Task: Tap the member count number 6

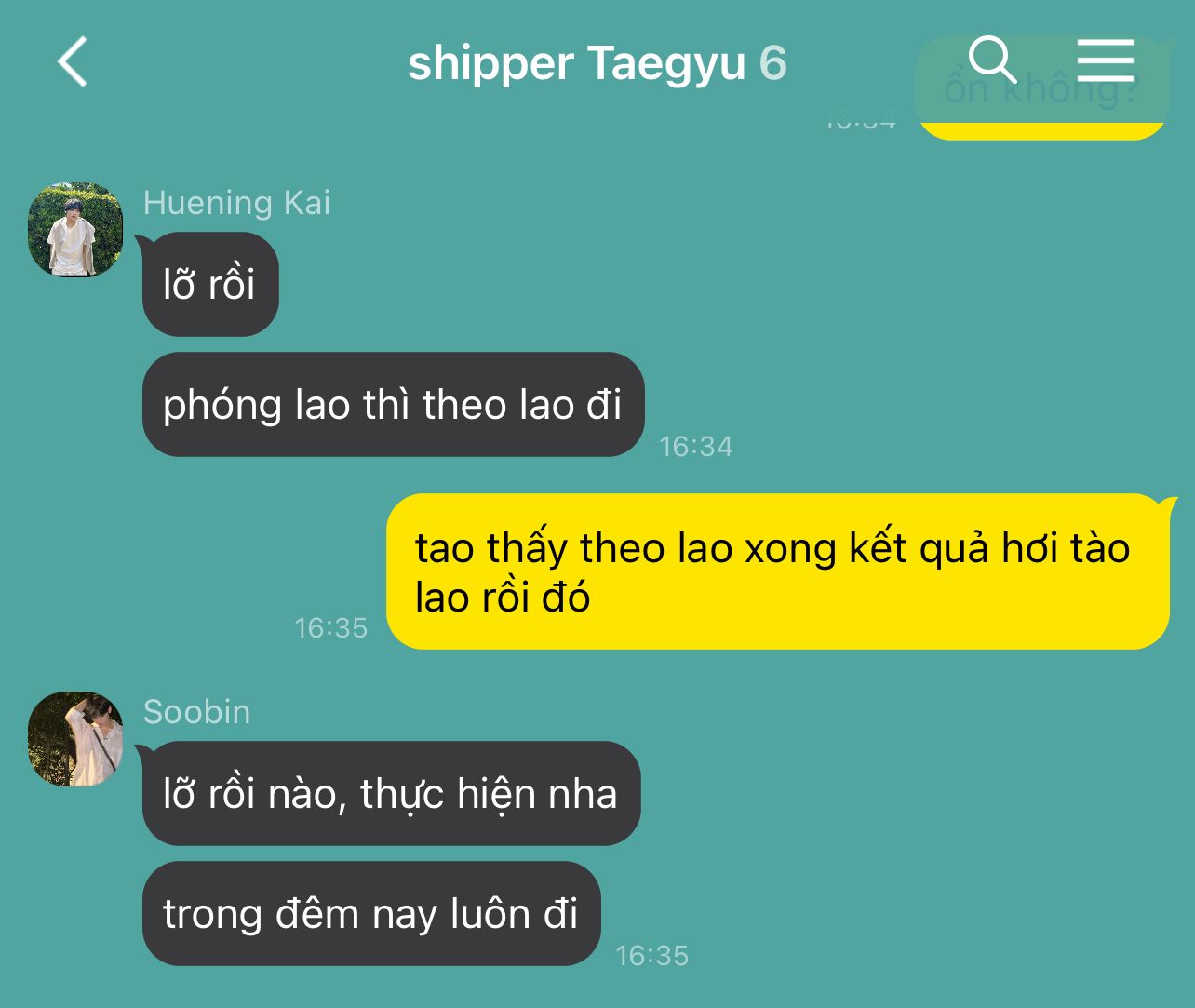Action: pos(772,63)
